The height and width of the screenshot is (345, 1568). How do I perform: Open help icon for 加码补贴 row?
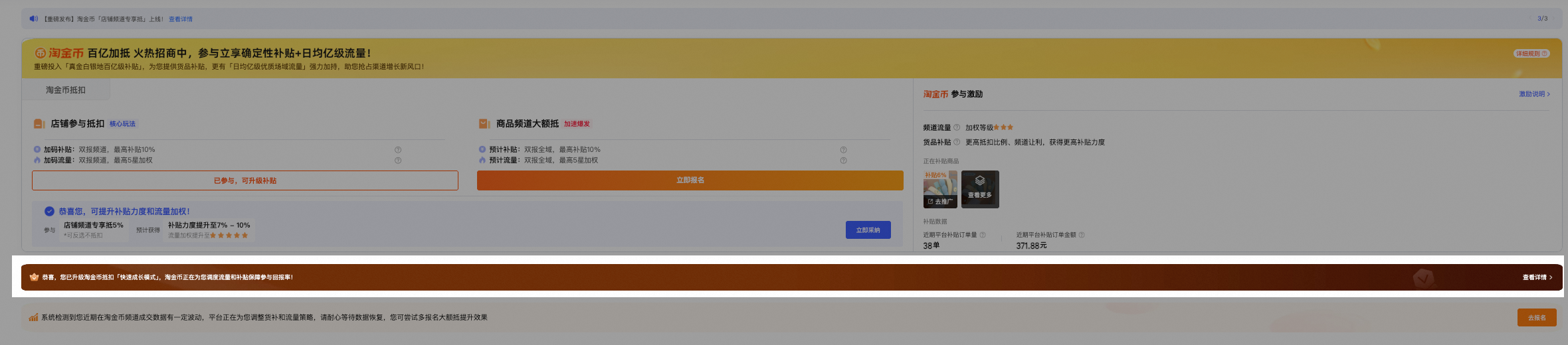coord(398,150)
